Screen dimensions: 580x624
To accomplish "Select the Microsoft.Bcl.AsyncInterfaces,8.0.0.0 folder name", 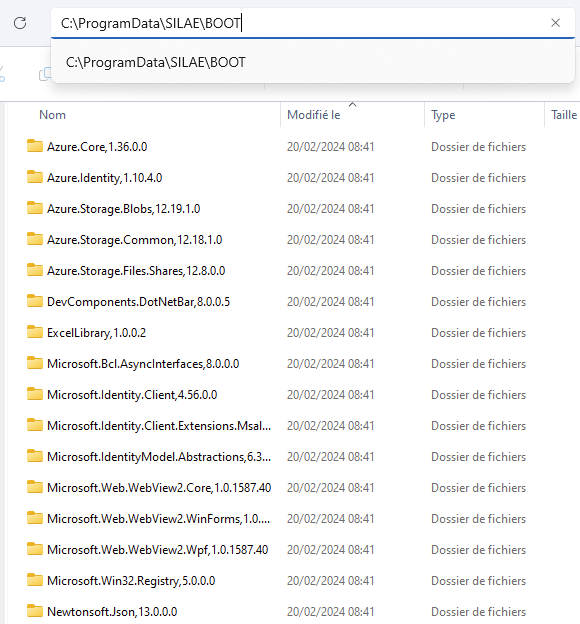I will [x=143, y=364].
